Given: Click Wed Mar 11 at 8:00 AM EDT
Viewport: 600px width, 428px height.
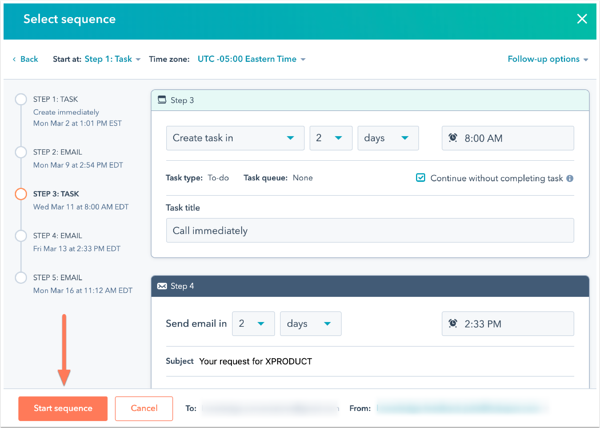Looking at the screenshot, I should click(81, 207).
